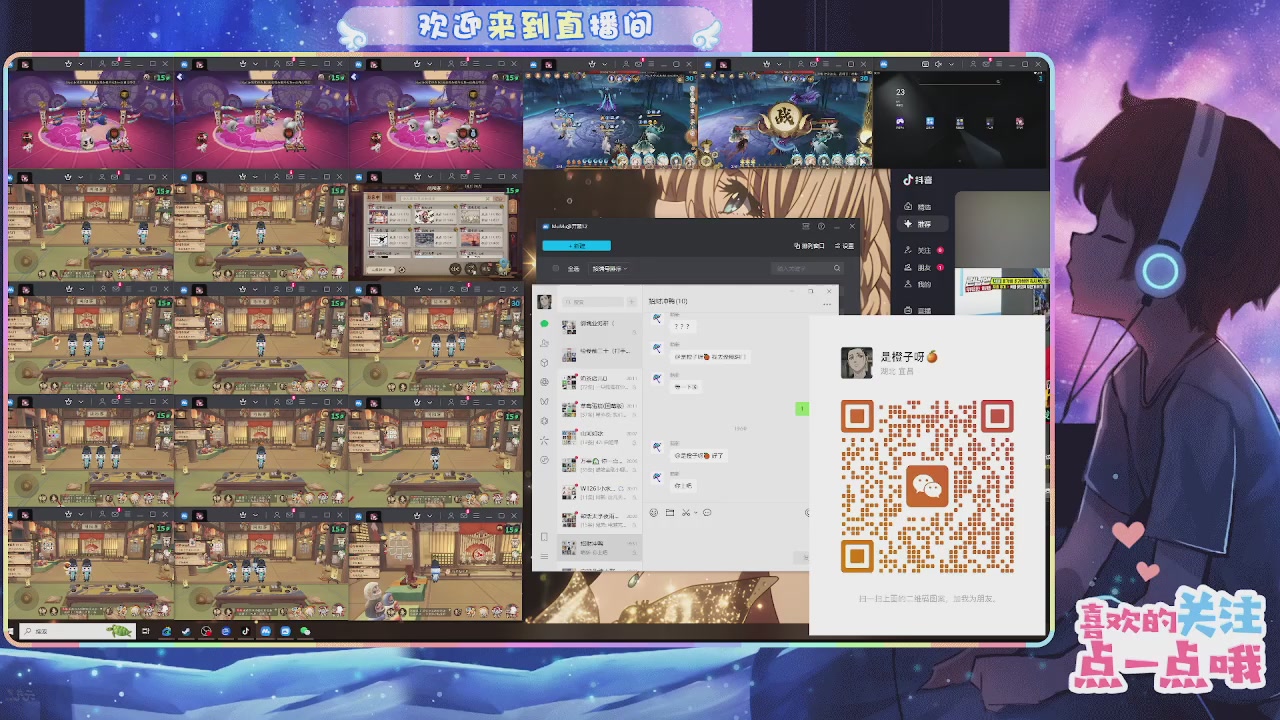Mute volume in top-right MuMu emulator title bar

click(938, 64)
